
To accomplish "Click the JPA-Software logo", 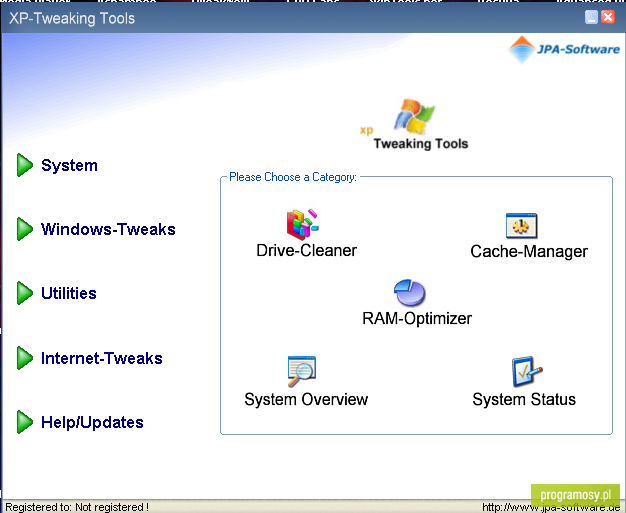I will coord(564,50).
